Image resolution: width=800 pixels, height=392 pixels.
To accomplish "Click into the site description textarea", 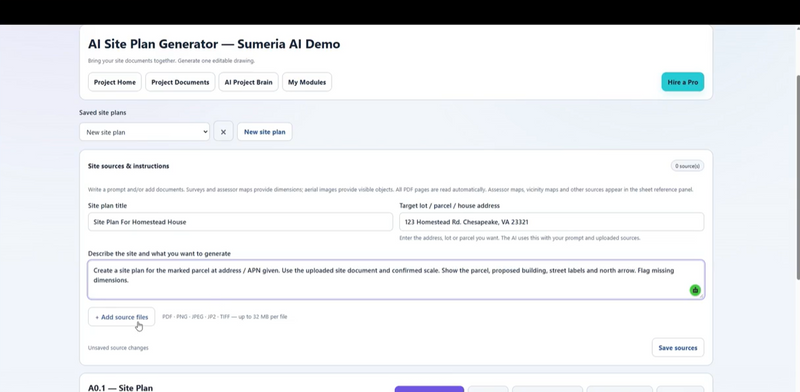I will point(396,279).
